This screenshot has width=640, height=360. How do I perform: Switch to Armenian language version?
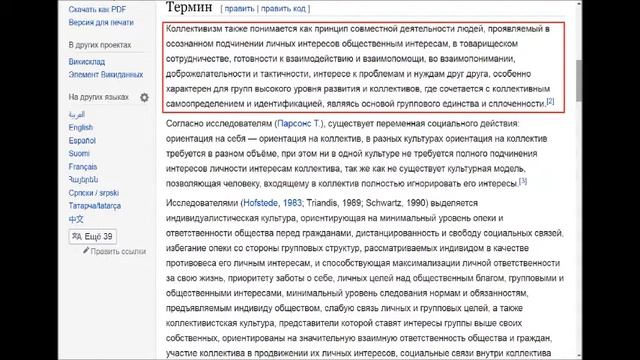point(83,180)
